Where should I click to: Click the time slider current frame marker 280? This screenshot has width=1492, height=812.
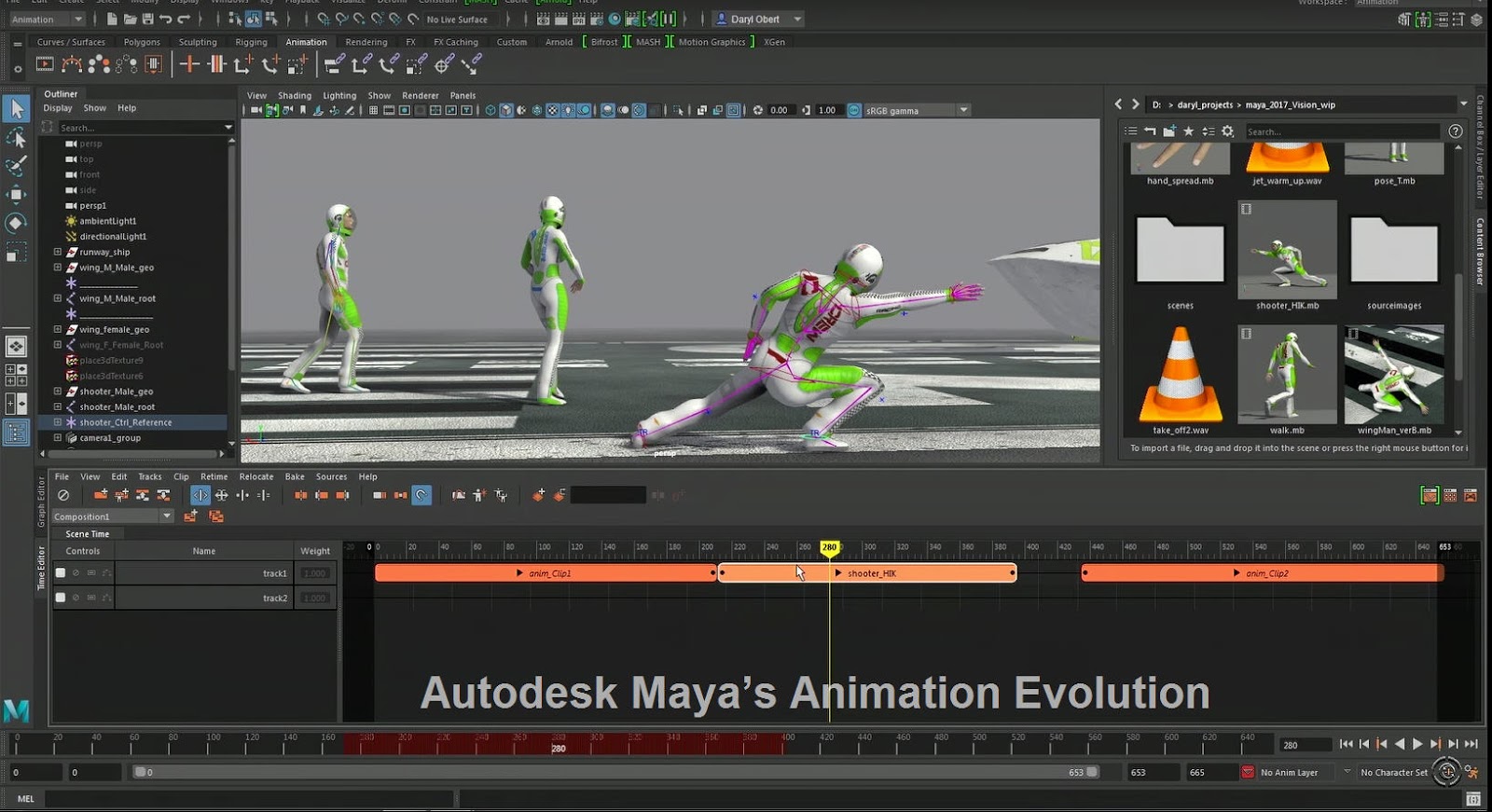(559, 748)
